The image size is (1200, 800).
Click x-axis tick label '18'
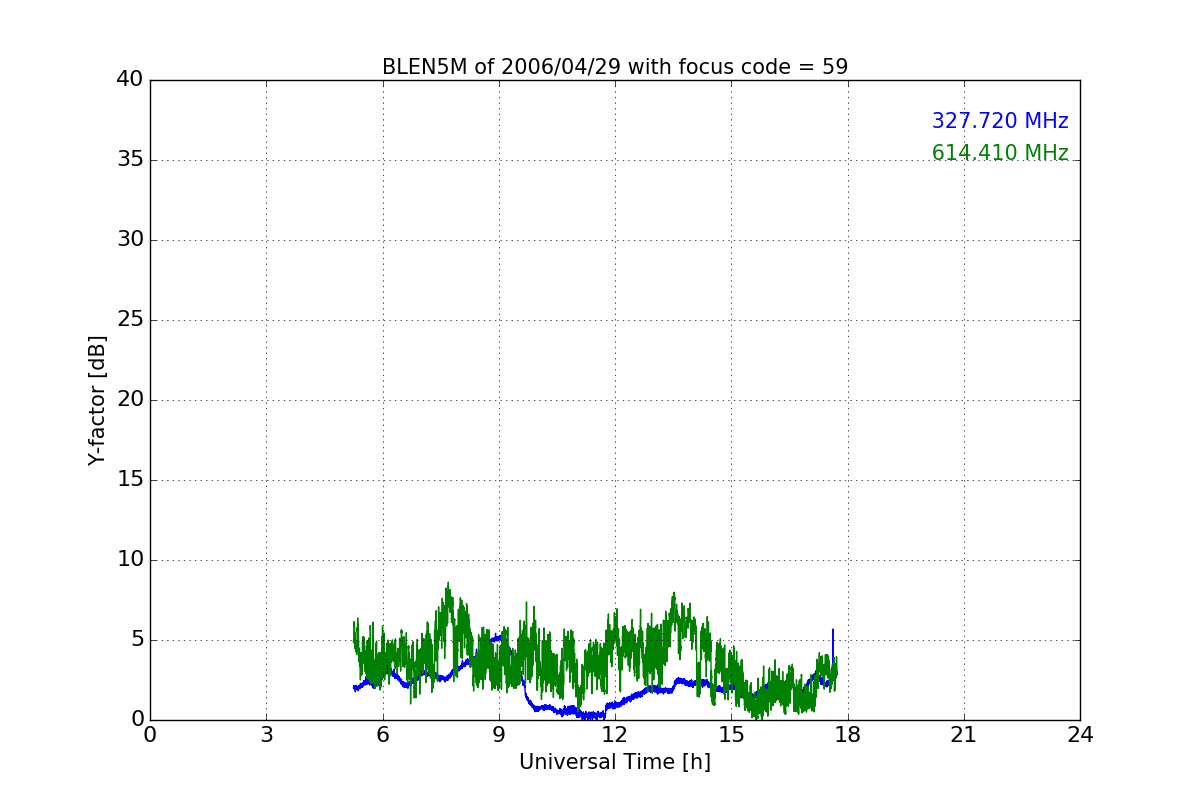click(848, 735)
